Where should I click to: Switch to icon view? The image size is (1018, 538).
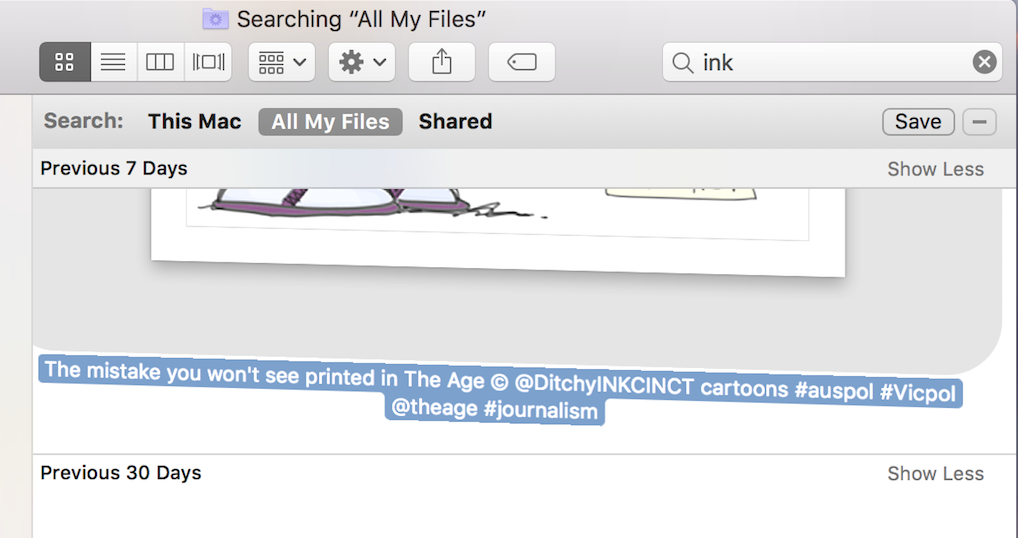65,62
